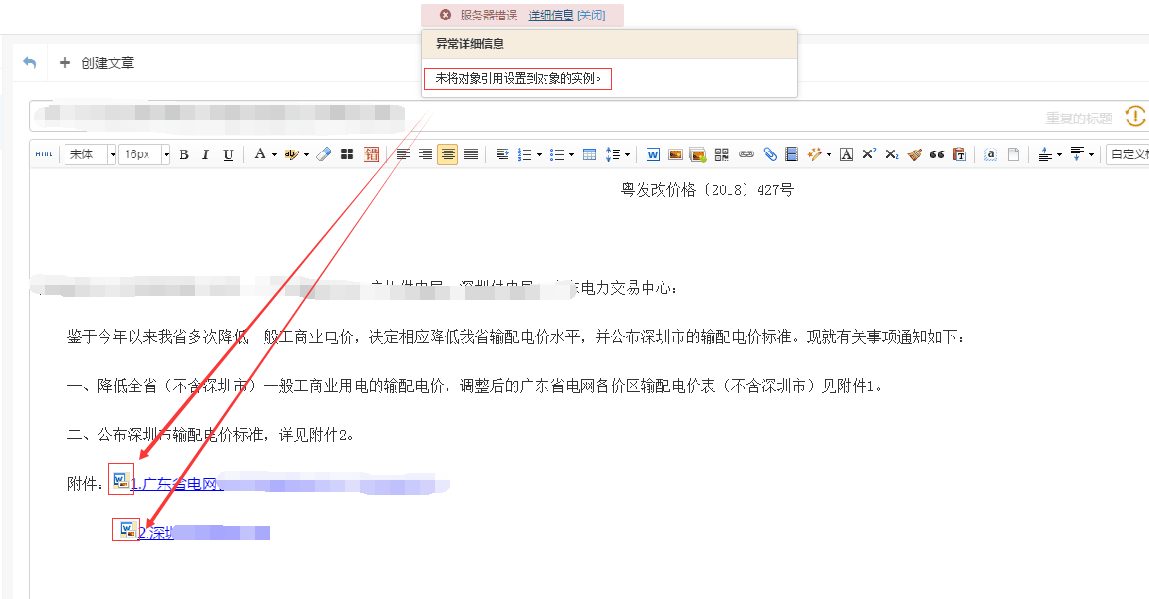The image size is (1149, 599).
Task: Click the paperclip attachment icon
Action: tap(769, 155)
